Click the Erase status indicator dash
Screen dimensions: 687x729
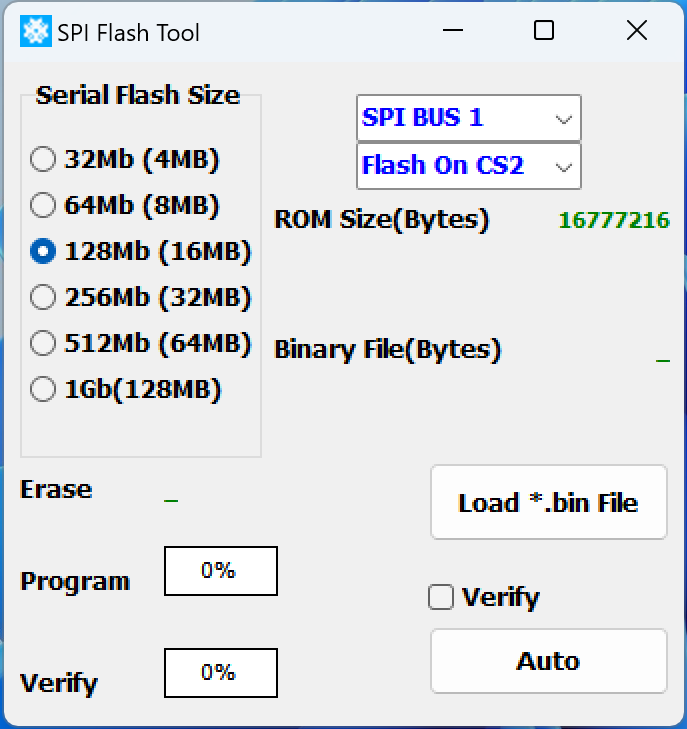point(171,498)
